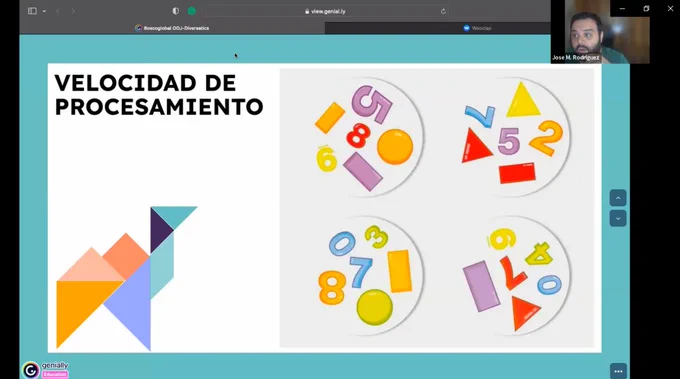
Task: Switch to Boscoglobal ODJ-Diversatics tab
Action: pos(172,28)
